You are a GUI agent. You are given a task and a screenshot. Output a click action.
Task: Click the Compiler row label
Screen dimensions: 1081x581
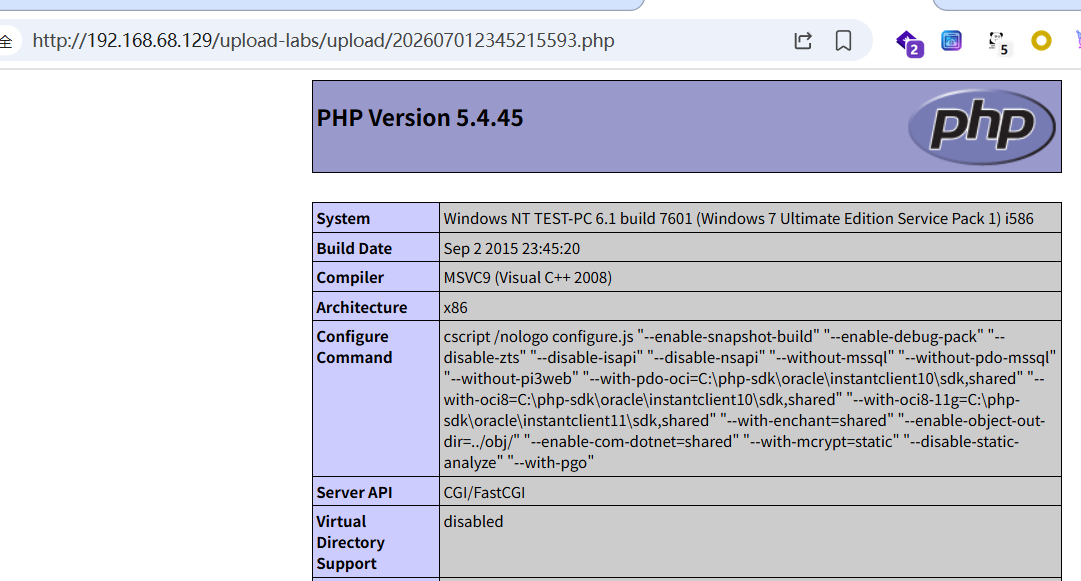(x=350, y=277)
